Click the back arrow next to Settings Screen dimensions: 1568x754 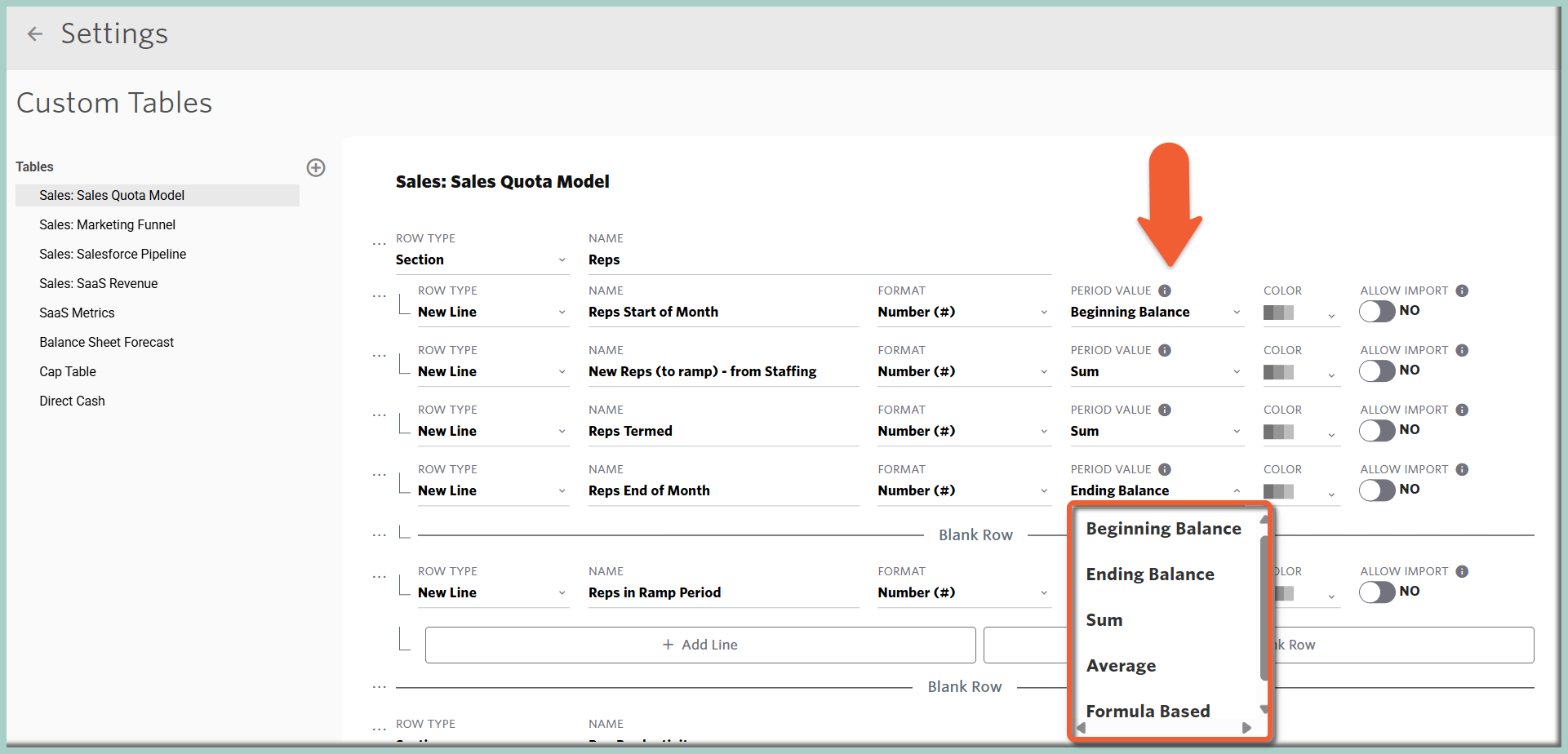(34, 33)
